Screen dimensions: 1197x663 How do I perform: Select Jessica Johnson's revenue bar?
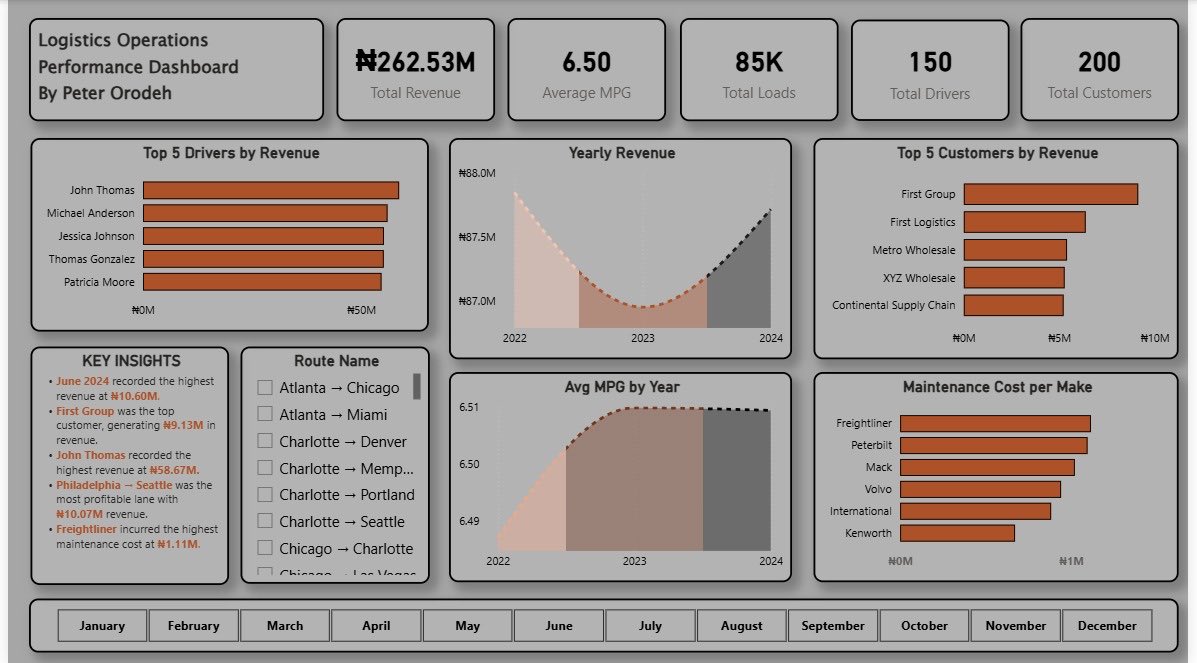coord(263,236)
